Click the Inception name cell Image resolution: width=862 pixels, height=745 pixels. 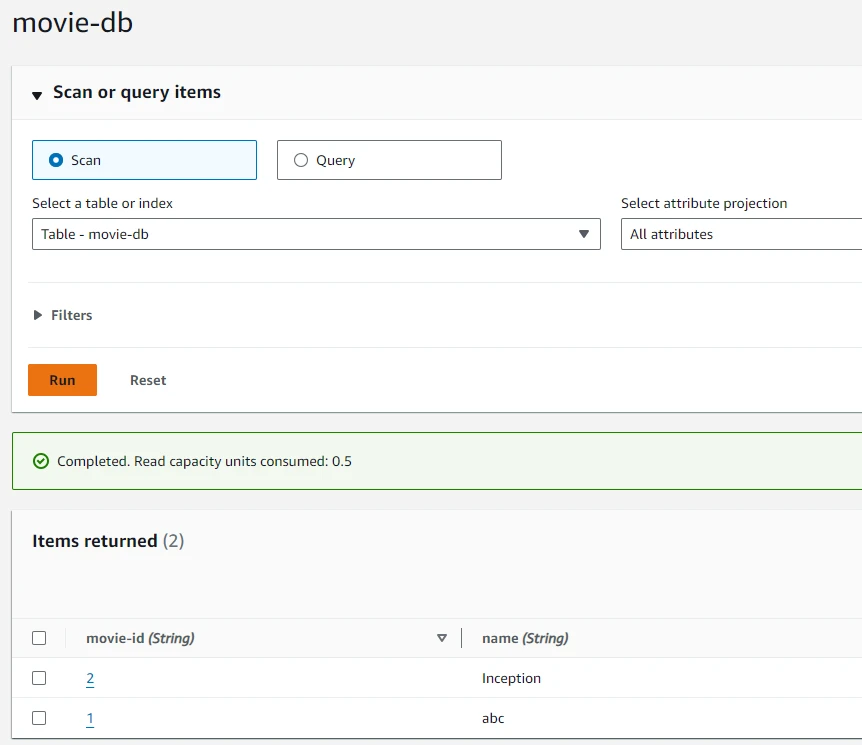coord(511,678)
